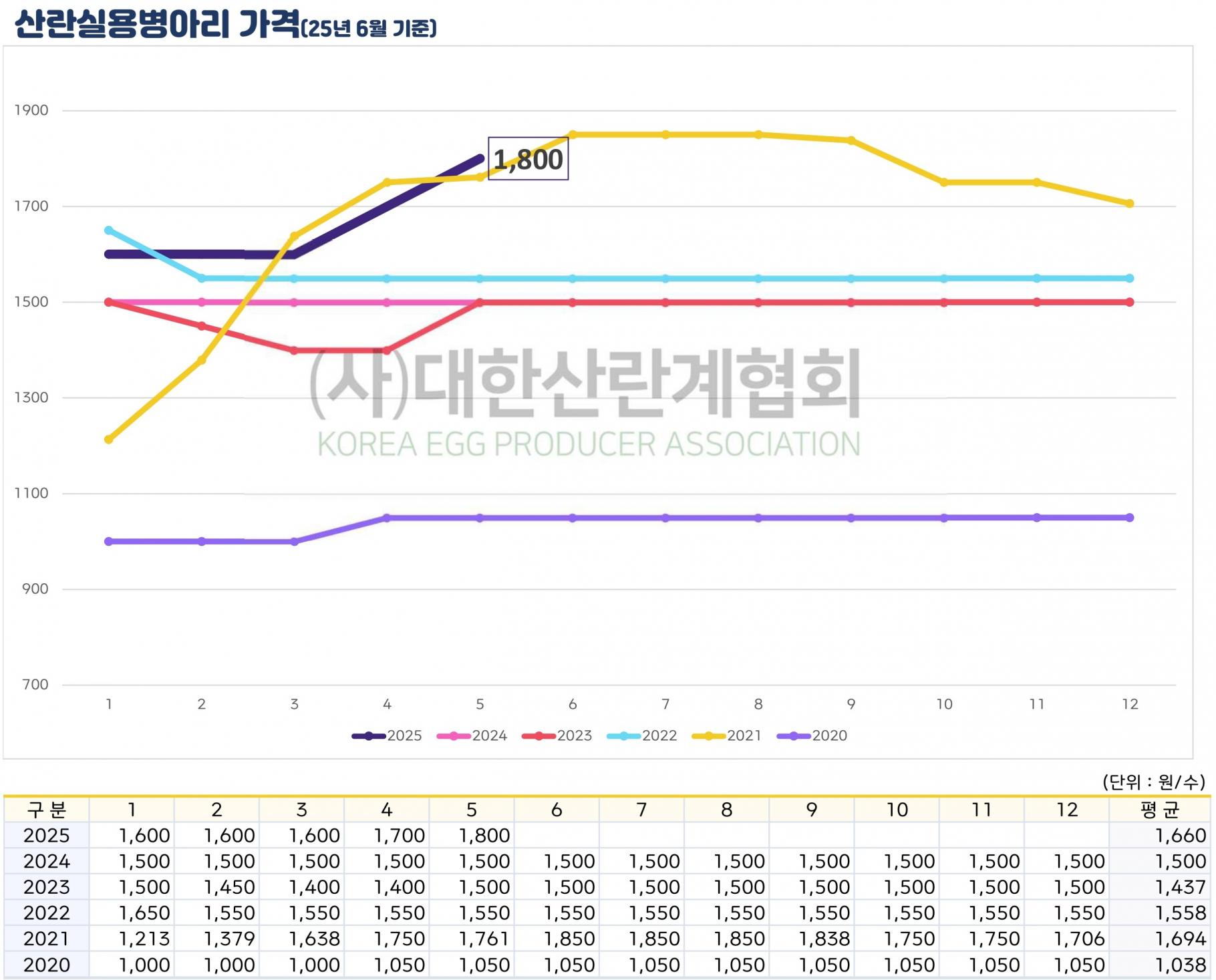Click the 구분 header cell in the table
The image size is (1216, 980).
46,810
